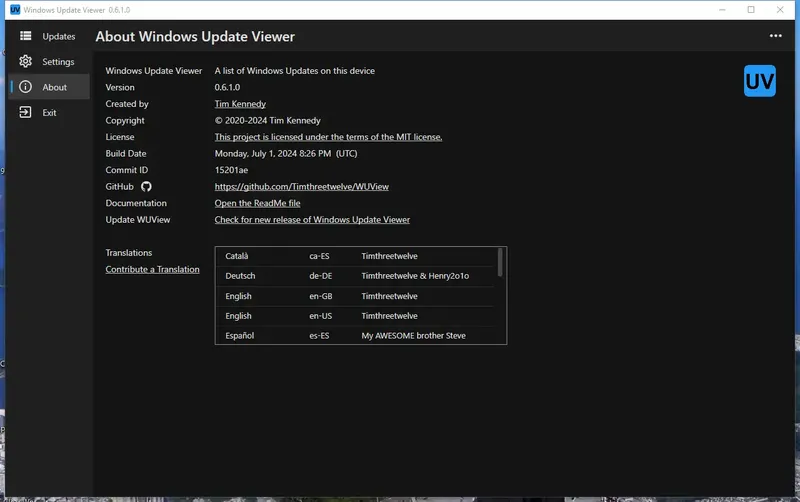Click the Commit ID label

pos(127,170)
